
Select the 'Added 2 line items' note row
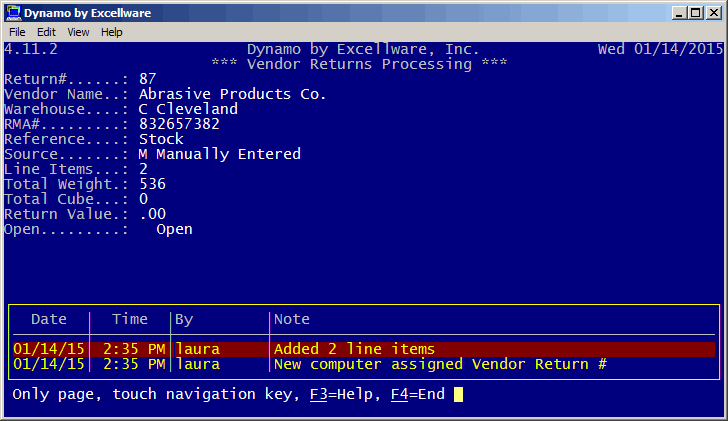(364, 349)
